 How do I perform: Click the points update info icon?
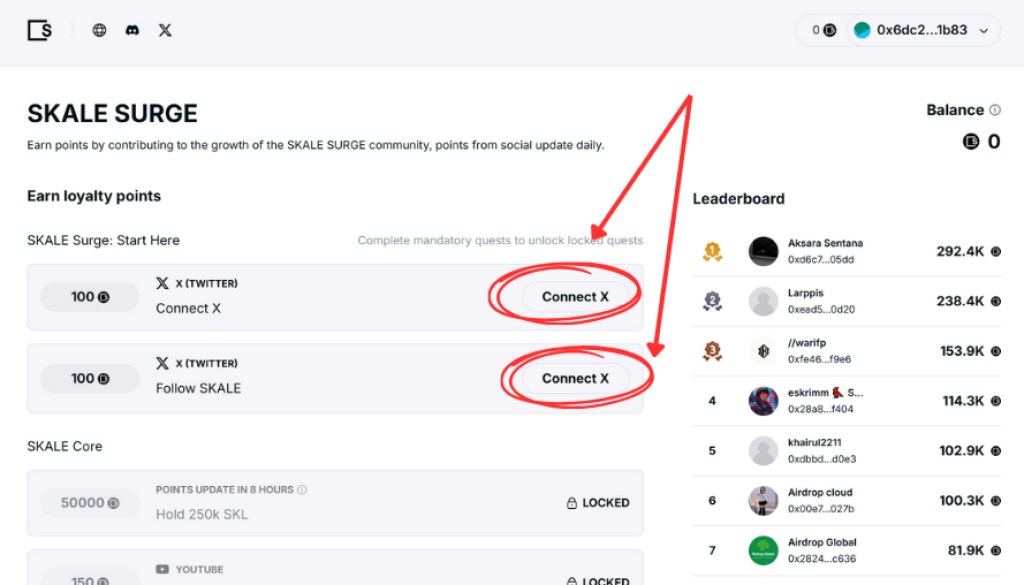tap(302, 490)
